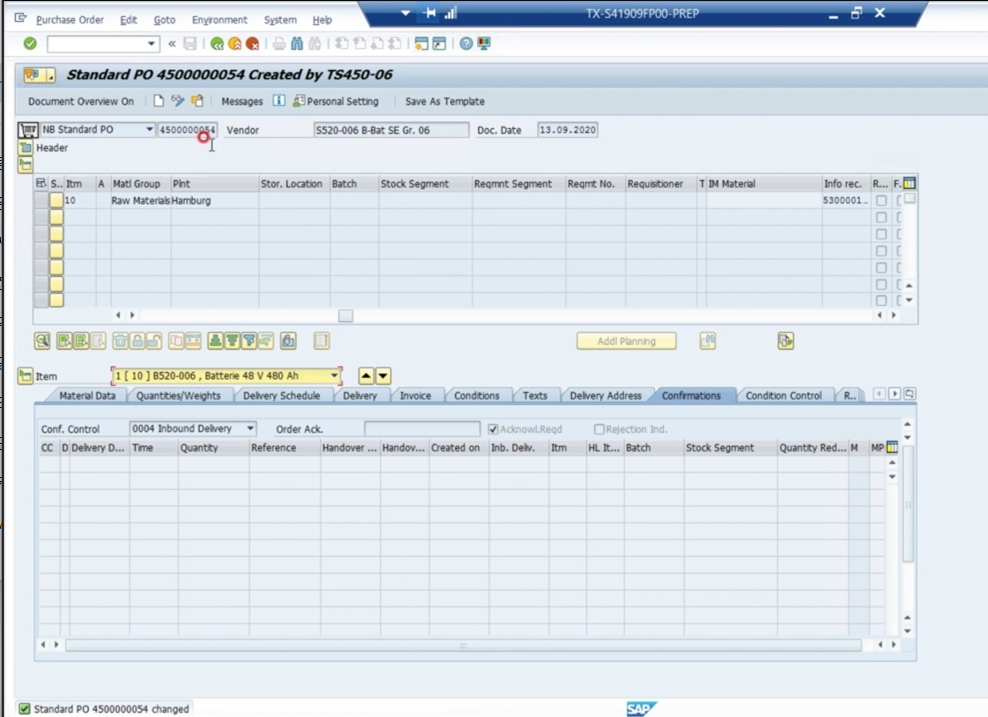988x717 pixels.
Task: Click the sort ascending icon below item table
Action: (215, 341)
